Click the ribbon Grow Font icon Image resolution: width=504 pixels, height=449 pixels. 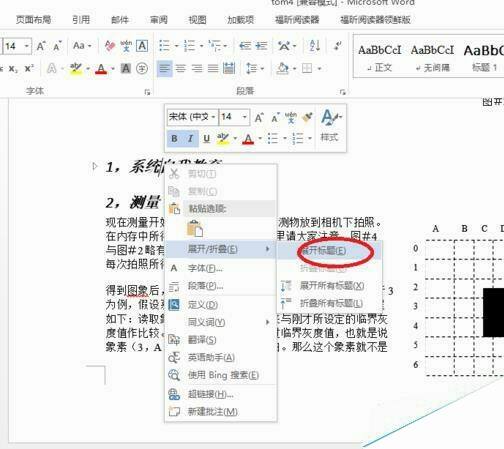[41, 46]
